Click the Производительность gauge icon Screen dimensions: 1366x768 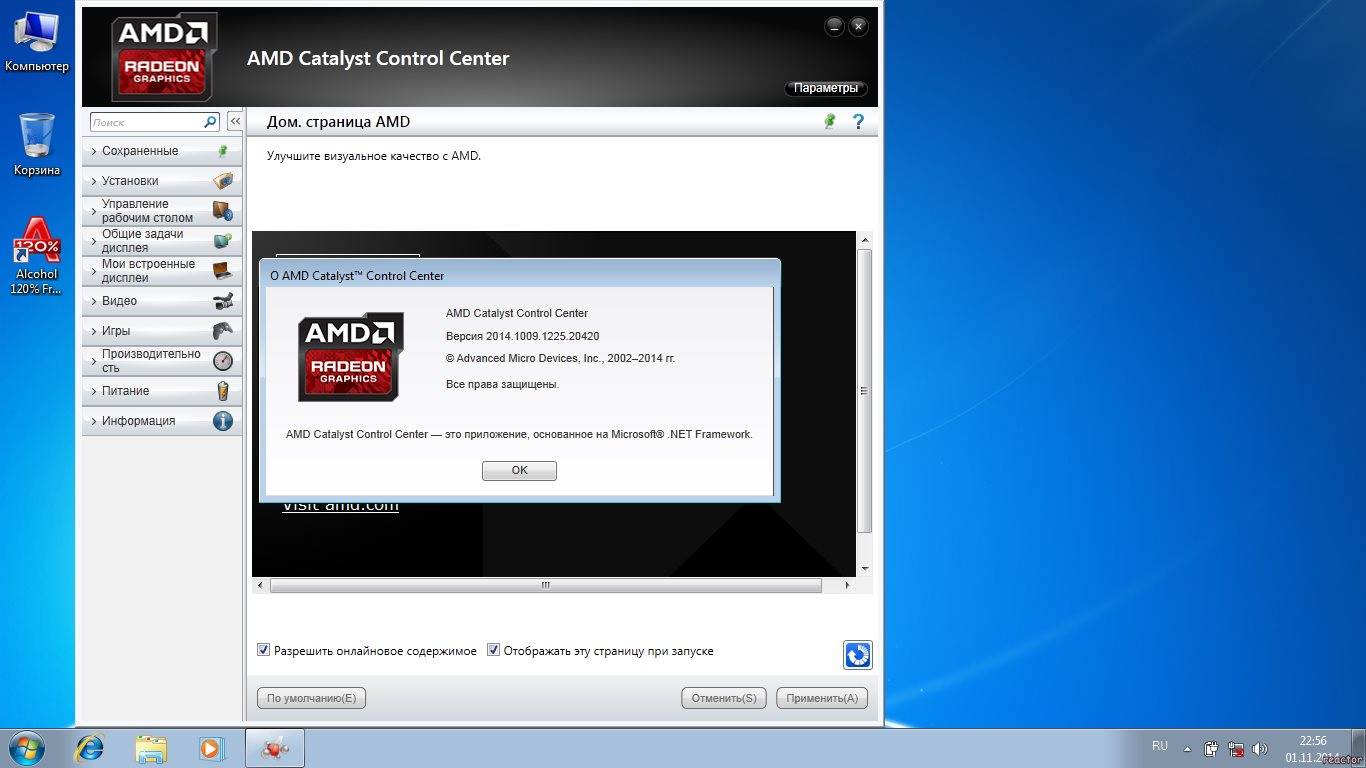coord(222,361)
